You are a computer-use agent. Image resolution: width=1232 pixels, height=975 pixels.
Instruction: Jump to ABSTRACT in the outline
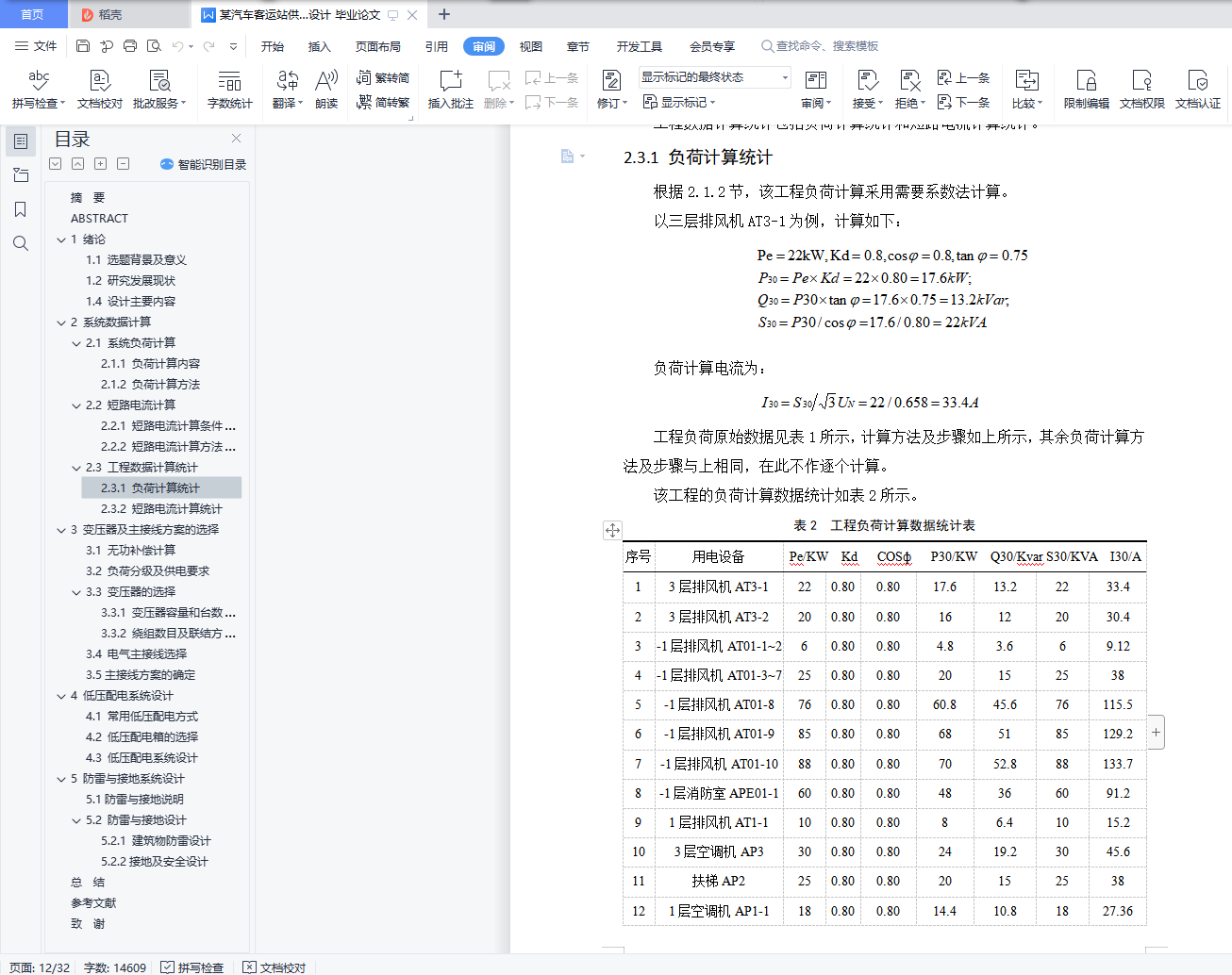click(99, 219)
